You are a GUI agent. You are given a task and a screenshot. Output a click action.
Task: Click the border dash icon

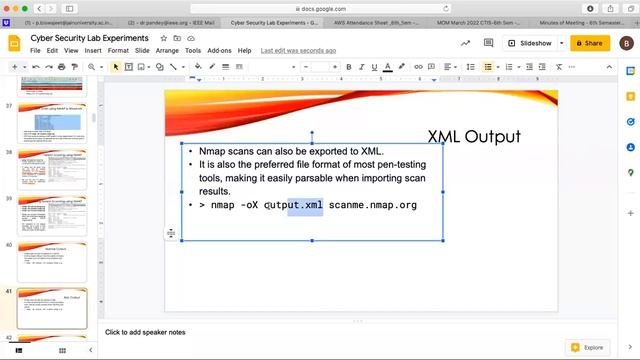pos(239,67)
